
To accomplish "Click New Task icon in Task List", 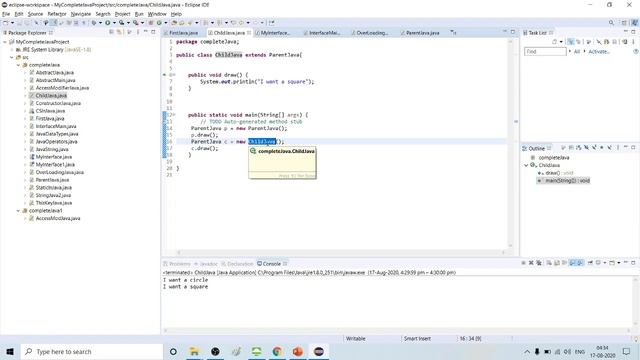I will coord(554,42).
